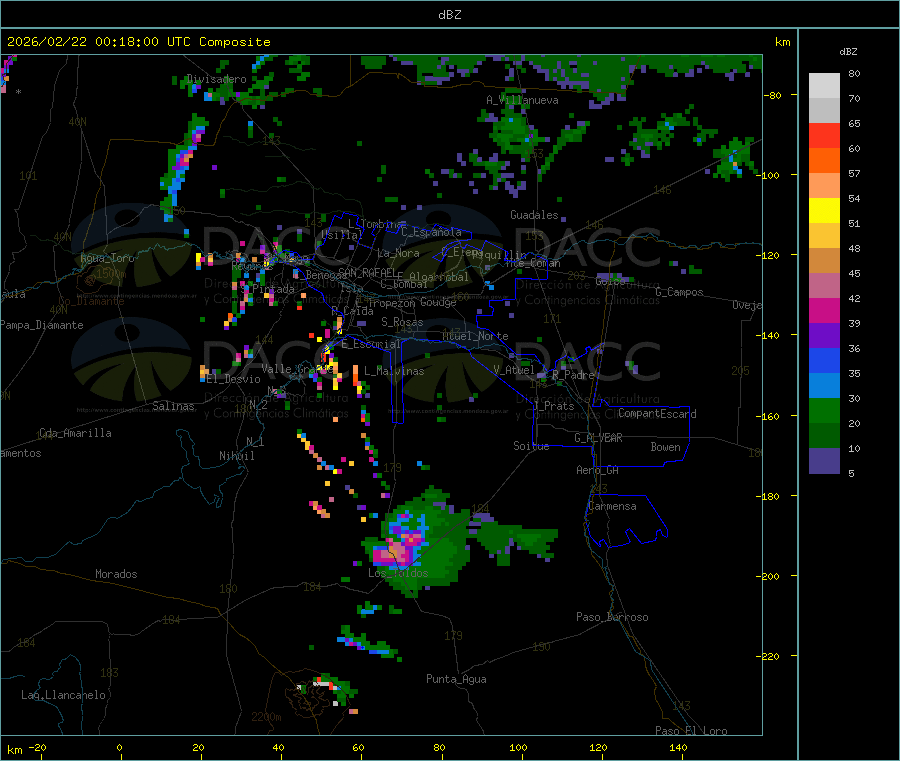
Task: Click the 140 km tick on bottom axis
Action: [678, 747]
